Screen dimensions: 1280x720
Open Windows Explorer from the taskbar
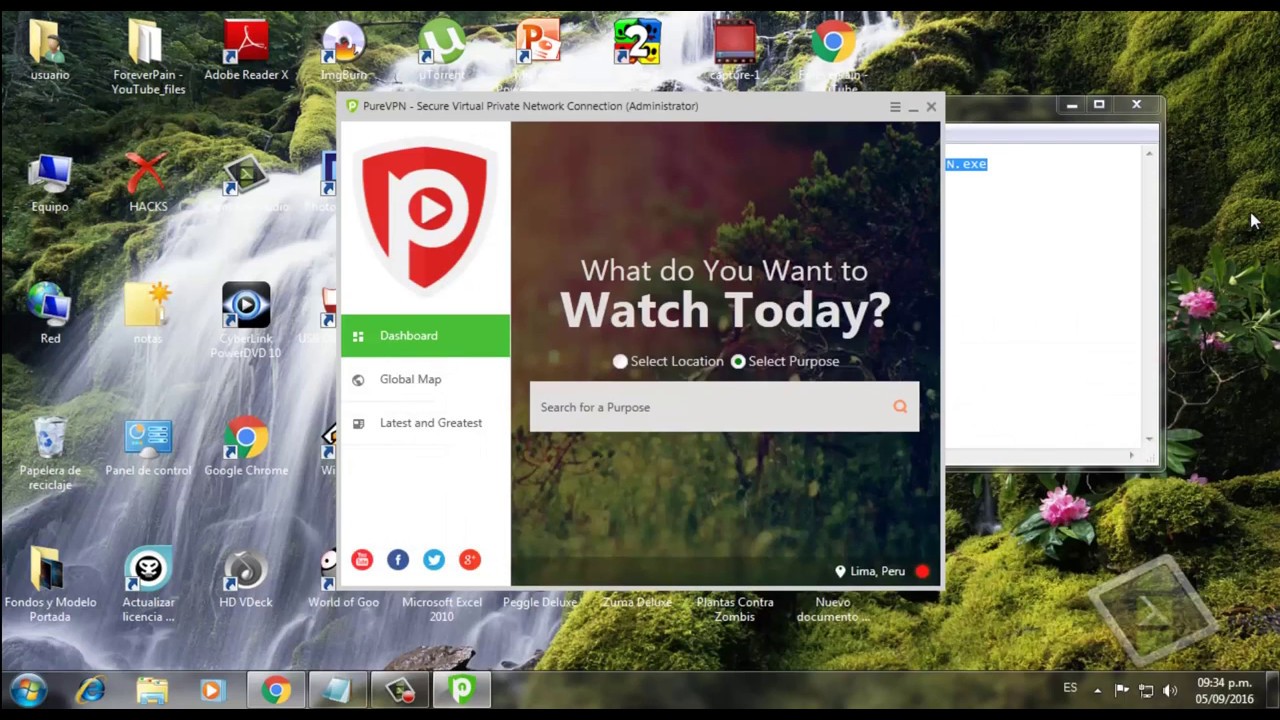[x=152, y=691]
